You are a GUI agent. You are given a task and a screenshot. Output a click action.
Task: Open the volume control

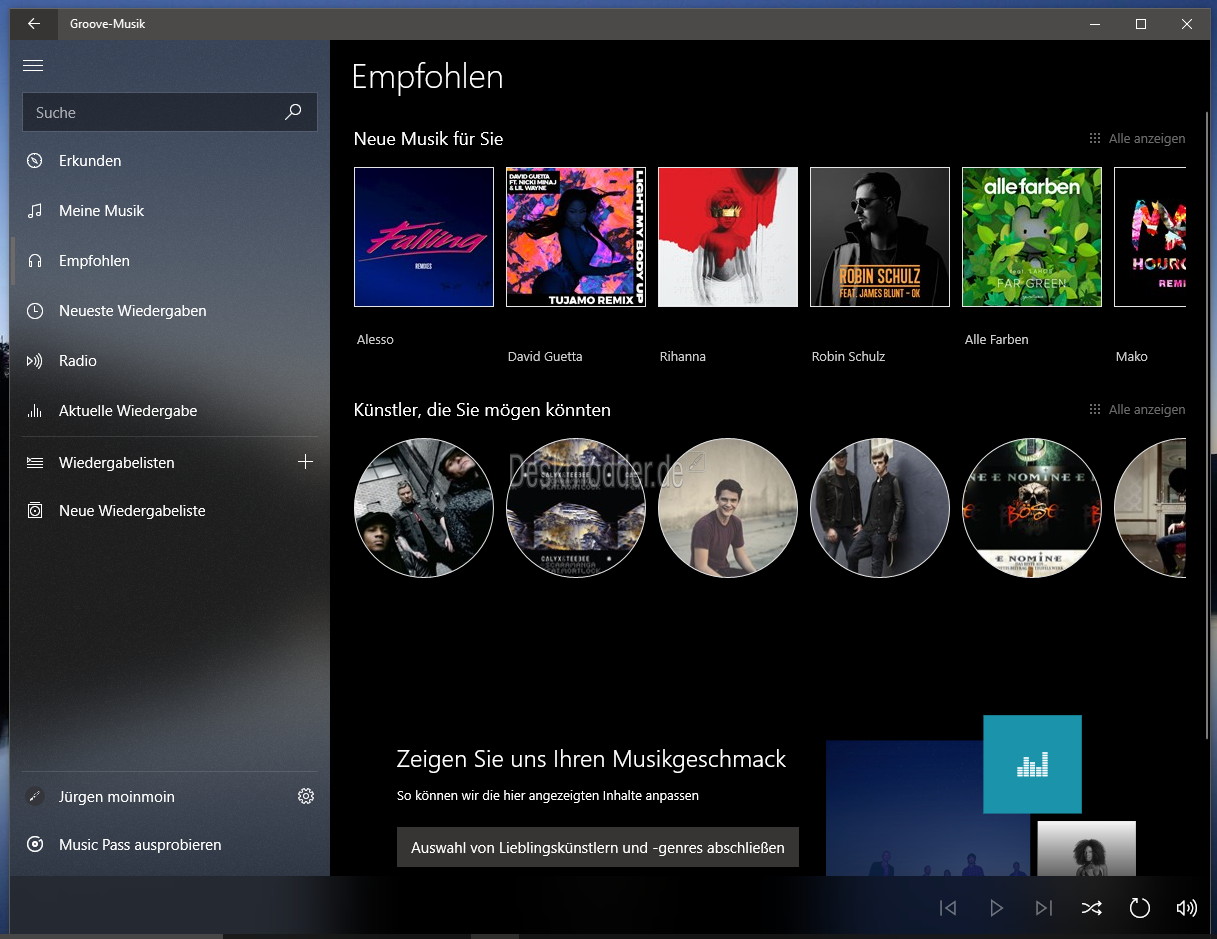(x=1187, y=908)
